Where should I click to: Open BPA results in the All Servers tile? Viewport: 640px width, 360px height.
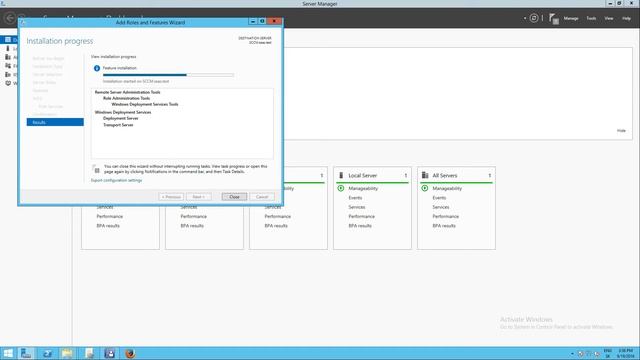[444, 226]
